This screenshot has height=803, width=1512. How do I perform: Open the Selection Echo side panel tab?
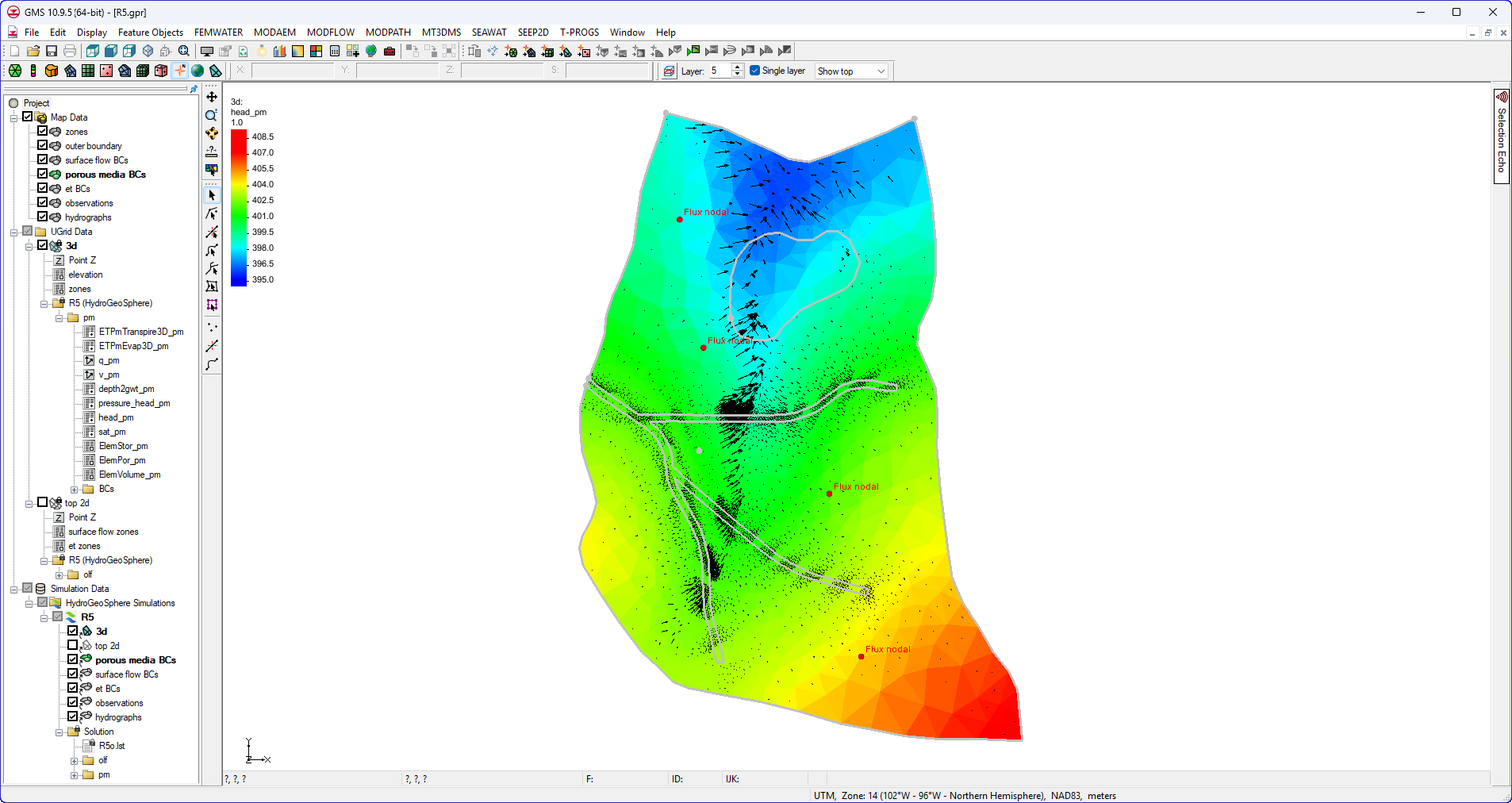(1502, 136)
